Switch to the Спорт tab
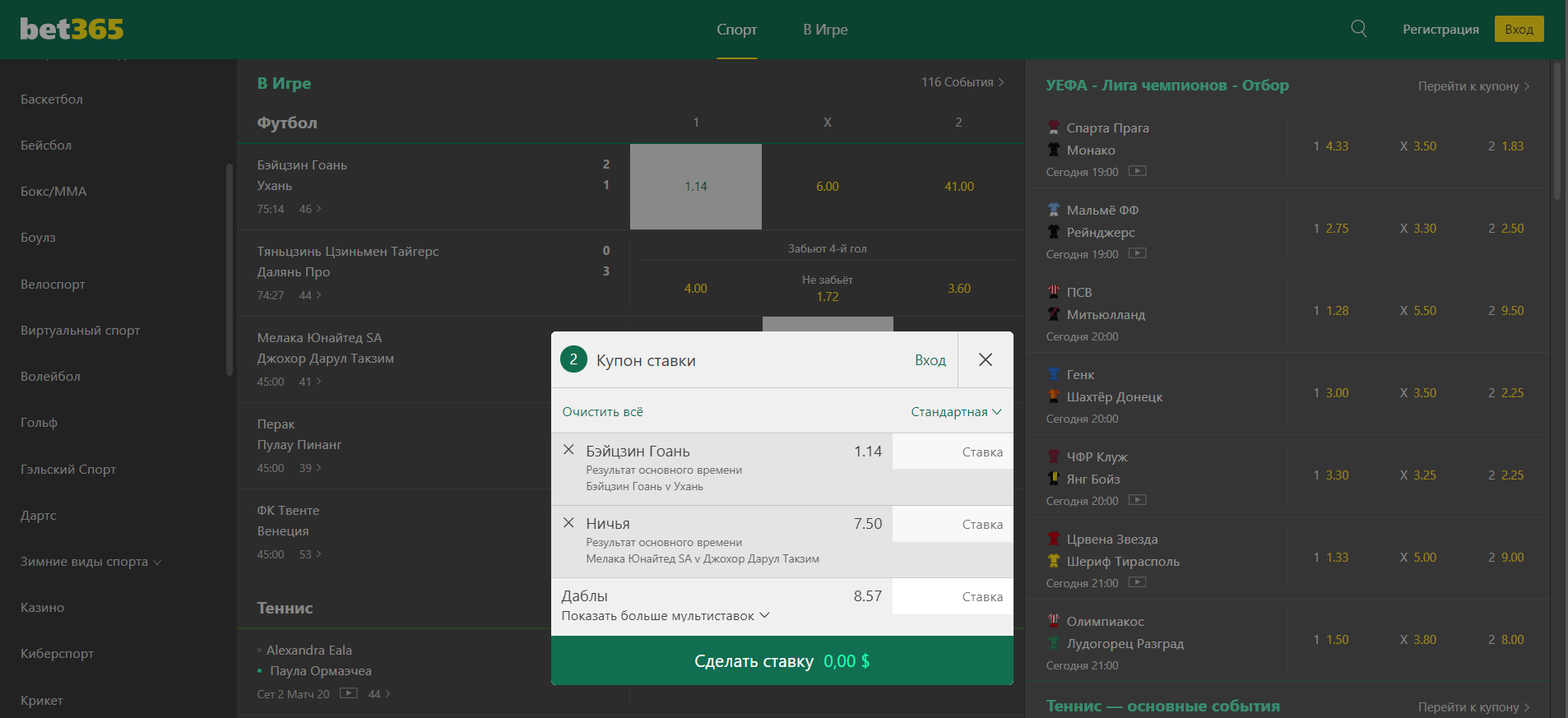This screenshot has height=718, width=1568. (736, 30)
